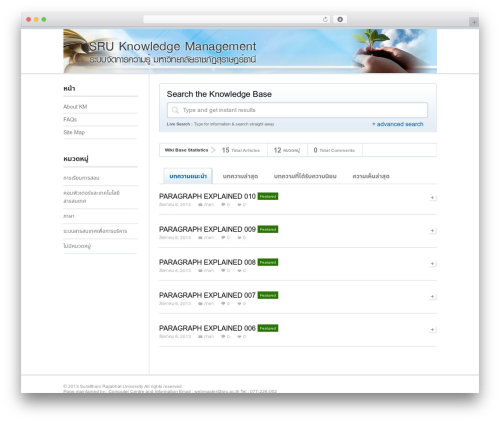
Task: Click Featured badge on PARAGRAPH EXPLAINED 010
Action: click(268, 196)
